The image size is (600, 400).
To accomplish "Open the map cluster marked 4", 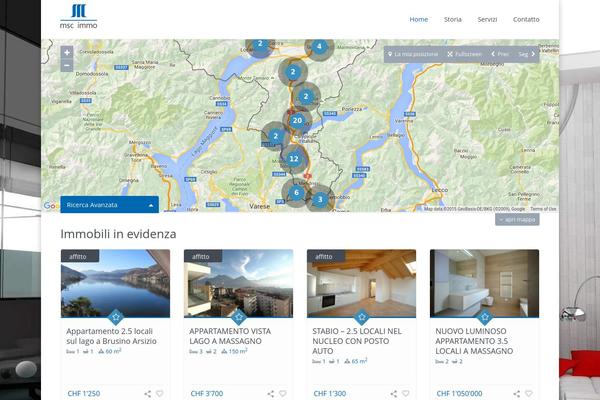I will pyautogui.click(x=319, y=47).
